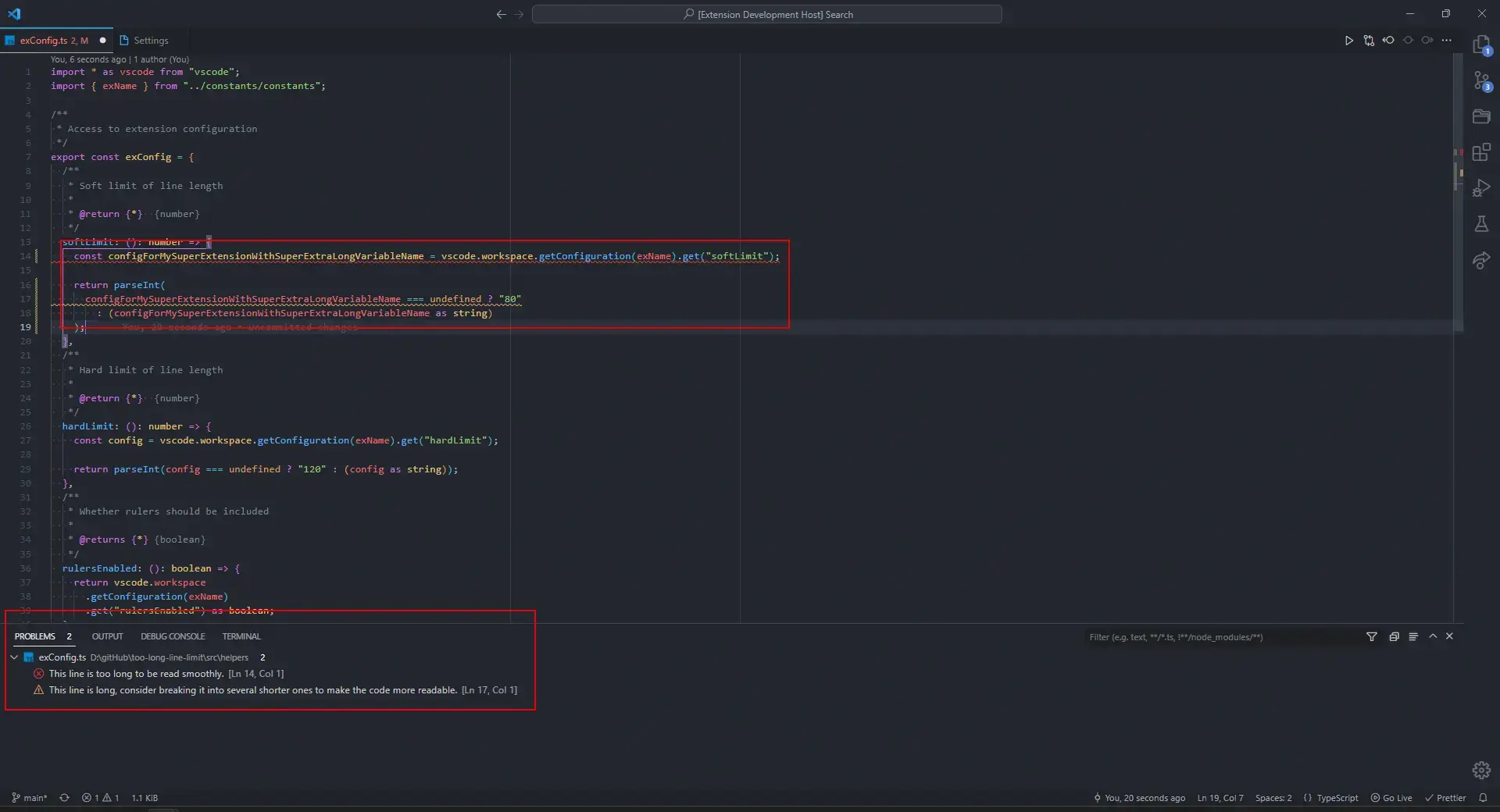The image size is (1500, 812).
Task: Click the Run play icon in editor toolbar
Action: pos(1348,41)
